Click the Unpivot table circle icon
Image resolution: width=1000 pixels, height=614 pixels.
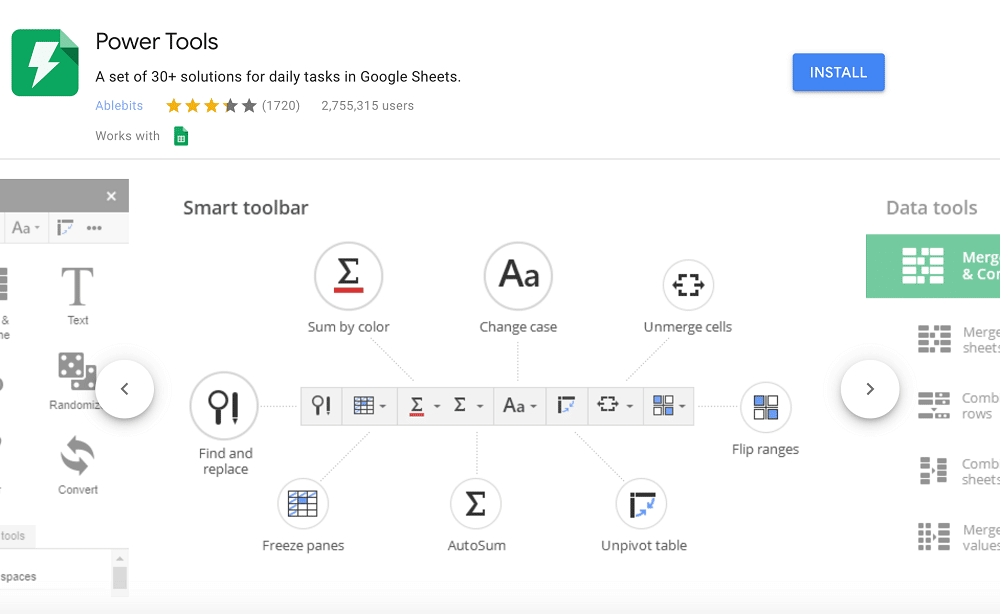click(x=642, y=504)
